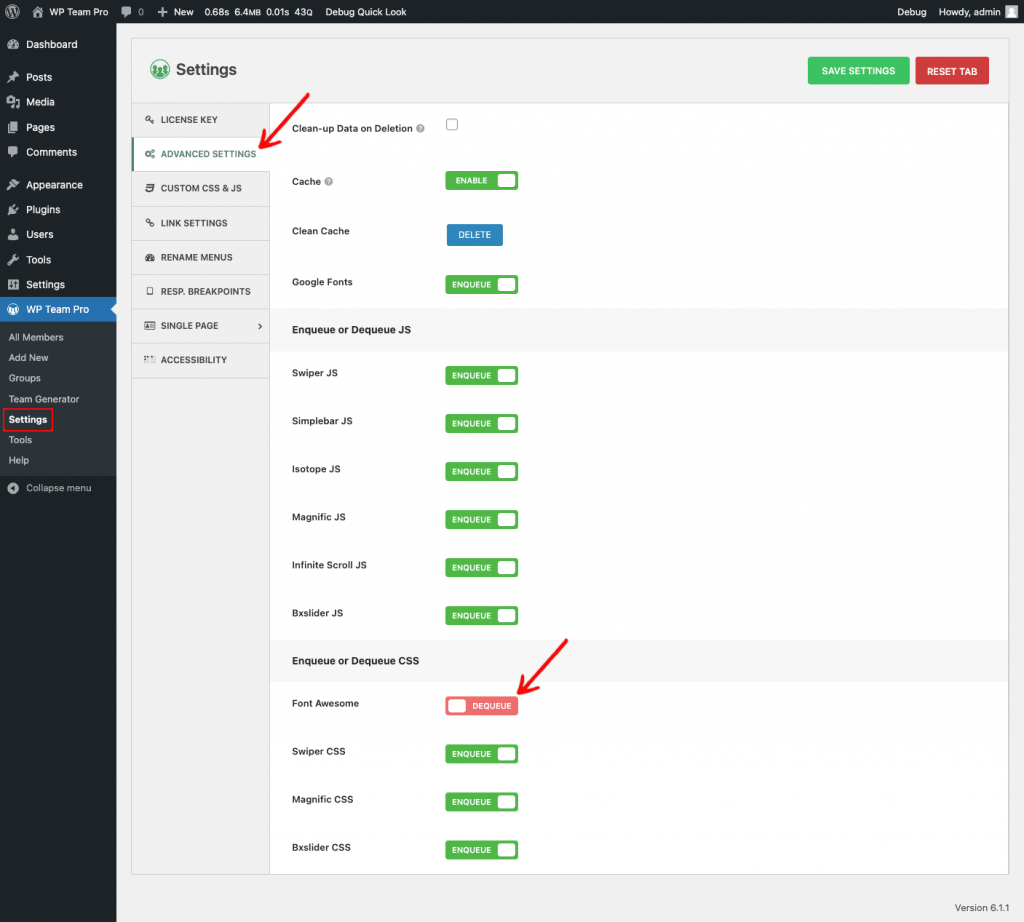The height and width of the screenshot is (922, 1024).
Task: Click the WordPress logo icon
Action: (x=12, y=12)
